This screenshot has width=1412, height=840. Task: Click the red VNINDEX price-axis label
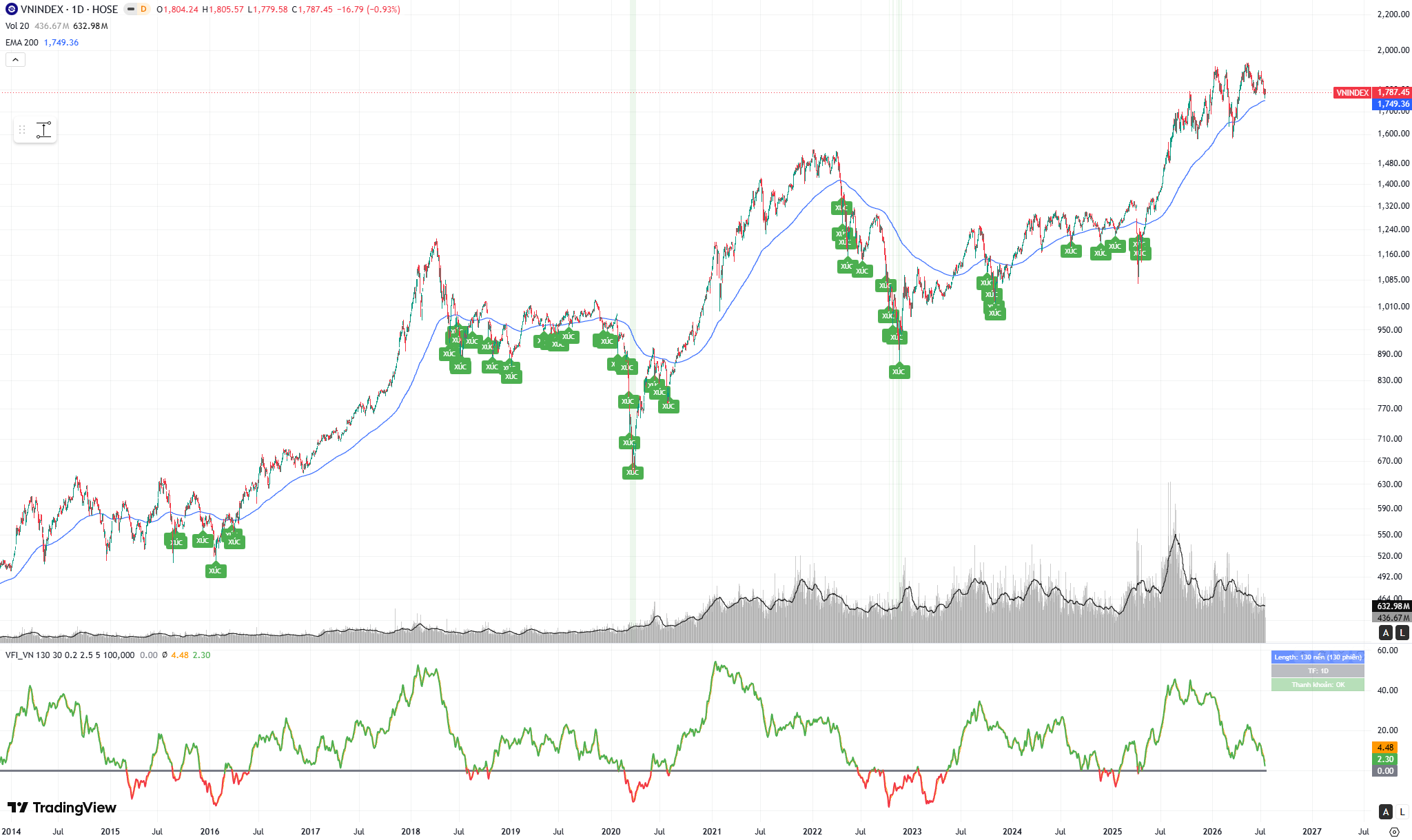1352,93
